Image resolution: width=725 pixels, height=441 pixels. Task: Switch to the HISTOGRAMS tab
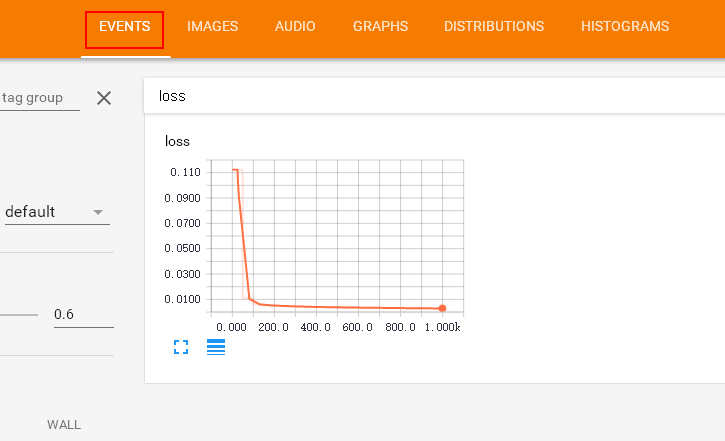(624, 27)
